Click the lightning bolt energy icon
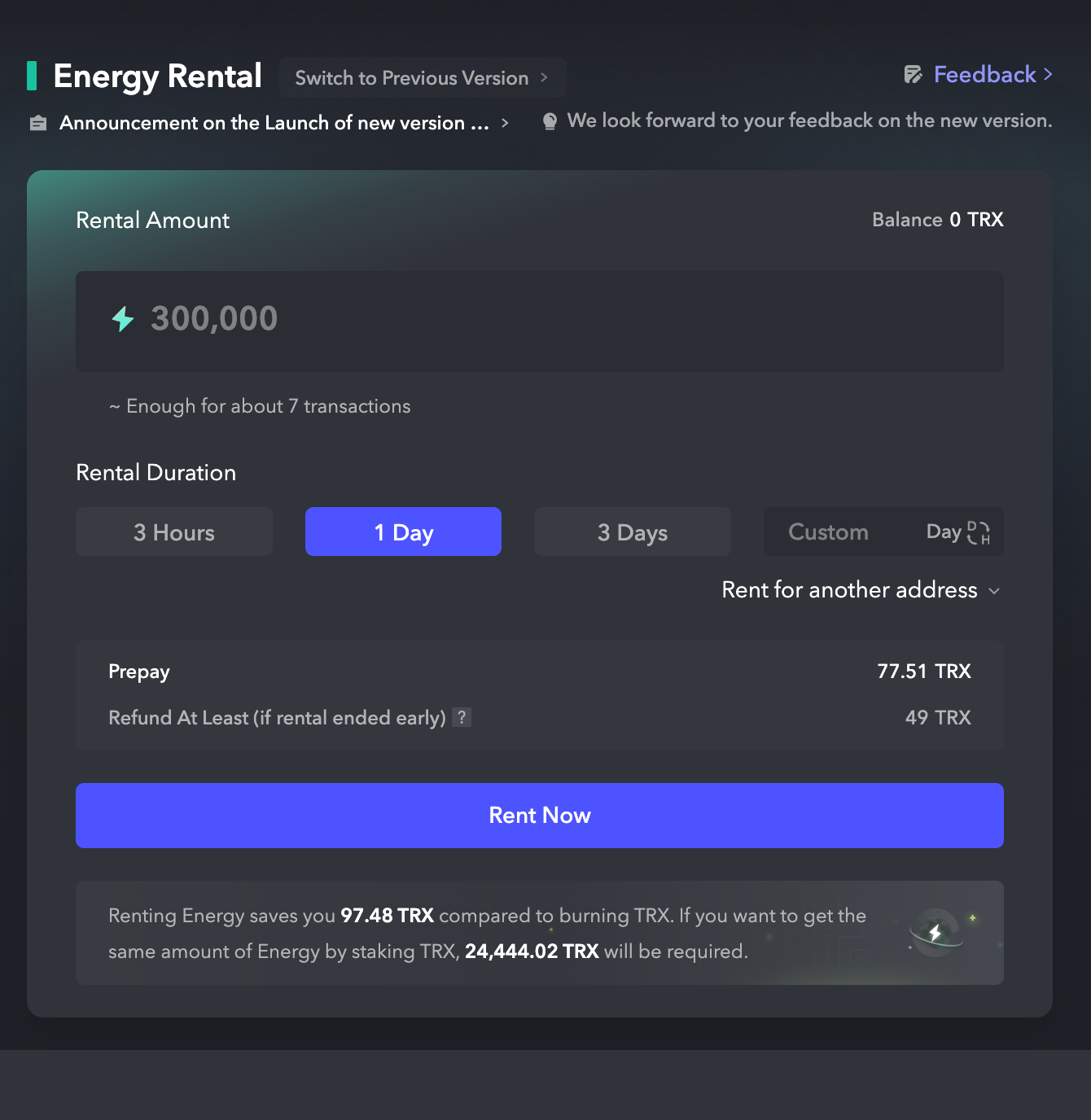1091x1120 pixels. click(123, 319)
